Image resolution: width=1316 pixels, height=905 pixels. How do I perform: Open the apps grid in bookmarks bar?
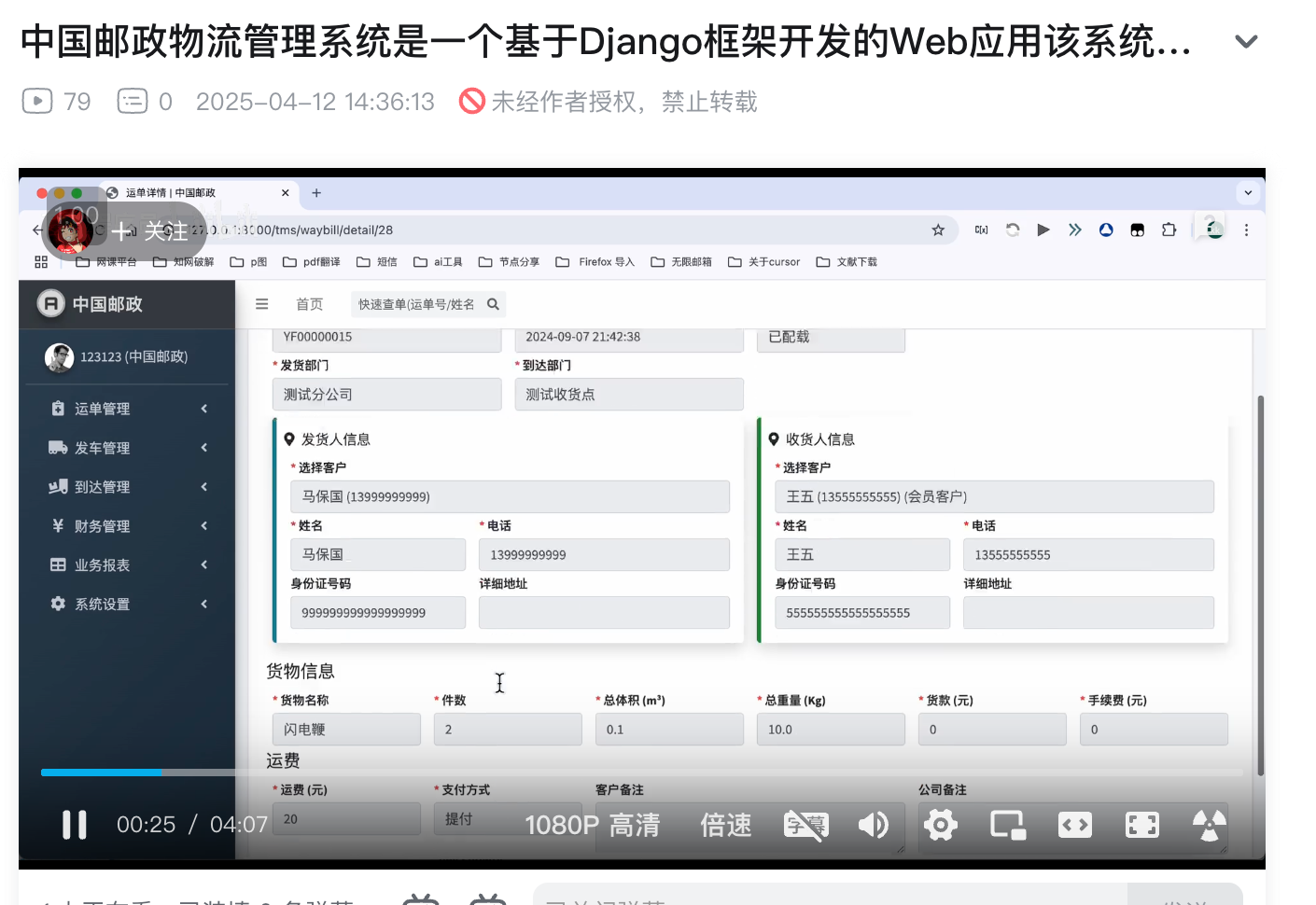41,262
